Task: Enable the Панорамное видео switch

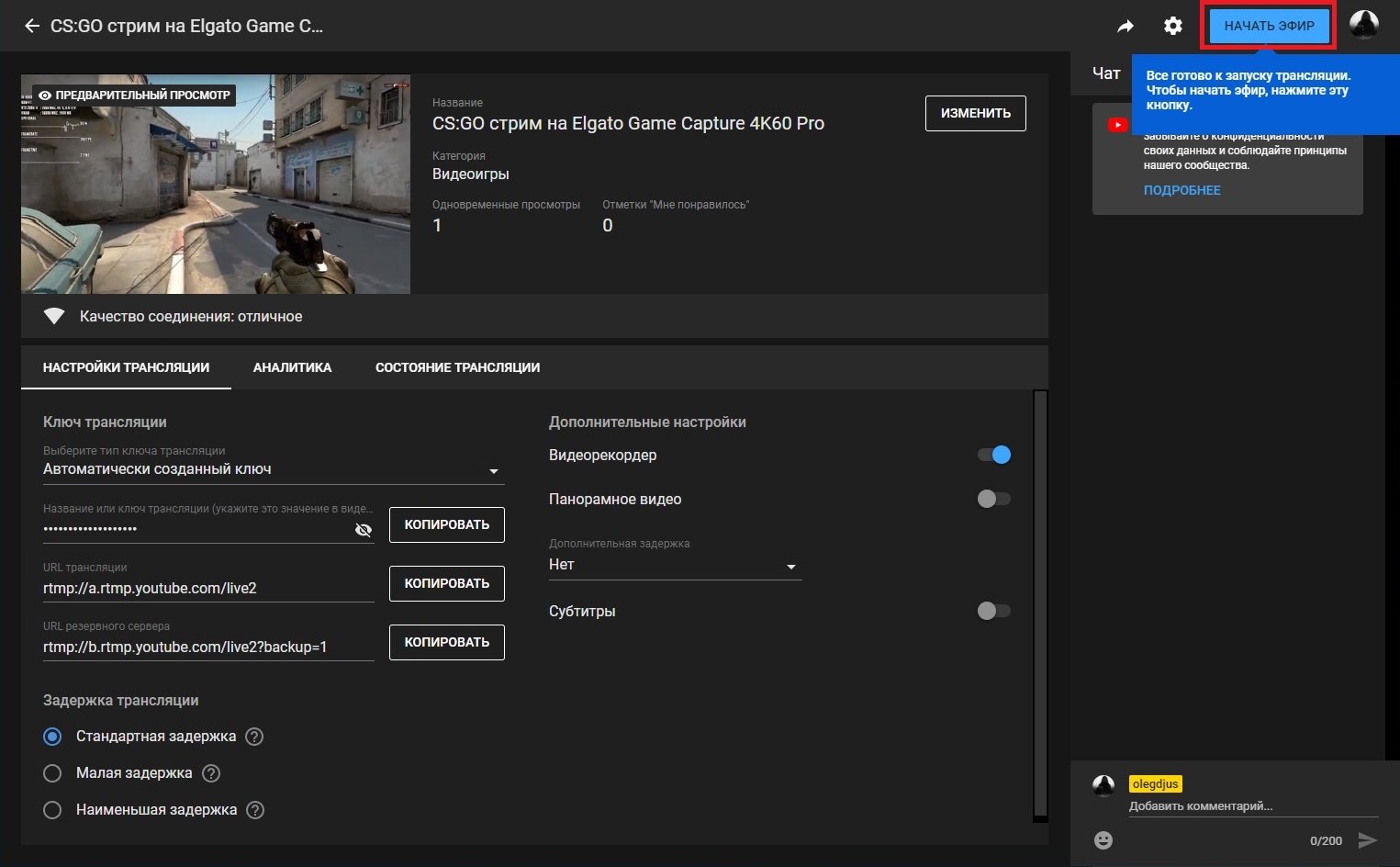Action: (994, 499)
